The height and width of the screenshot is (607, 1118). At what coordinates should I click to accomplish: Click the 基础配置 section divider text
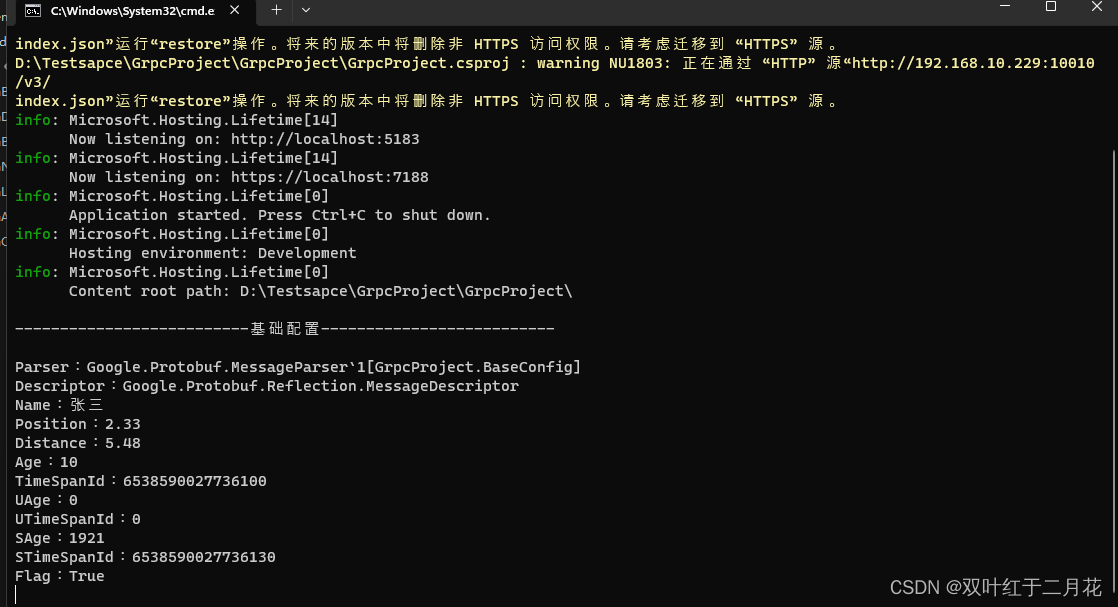point(283,328)
